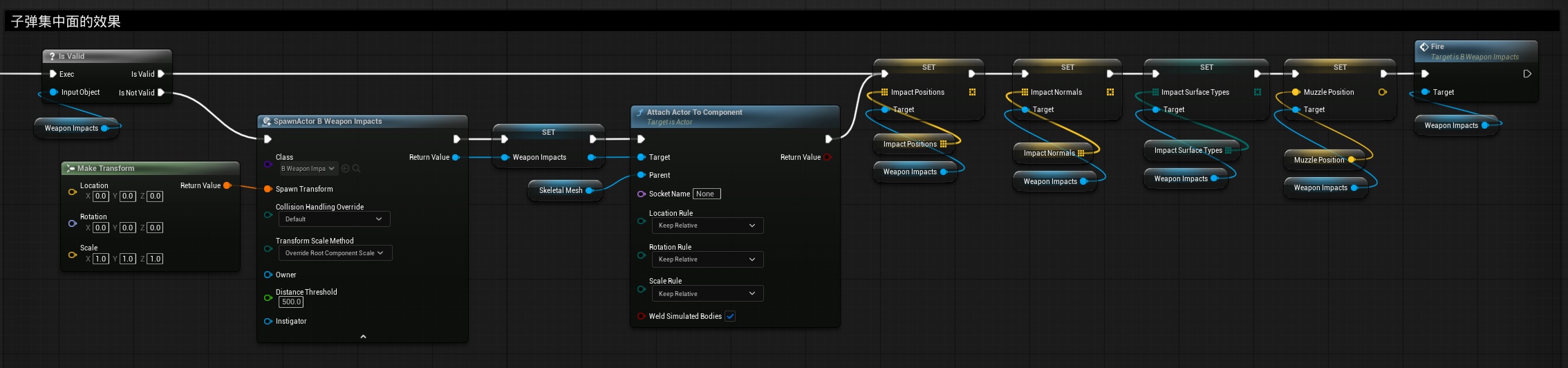Click the Location X value field
Viewport: 1568px width, 368px height.
click(101, 196)
